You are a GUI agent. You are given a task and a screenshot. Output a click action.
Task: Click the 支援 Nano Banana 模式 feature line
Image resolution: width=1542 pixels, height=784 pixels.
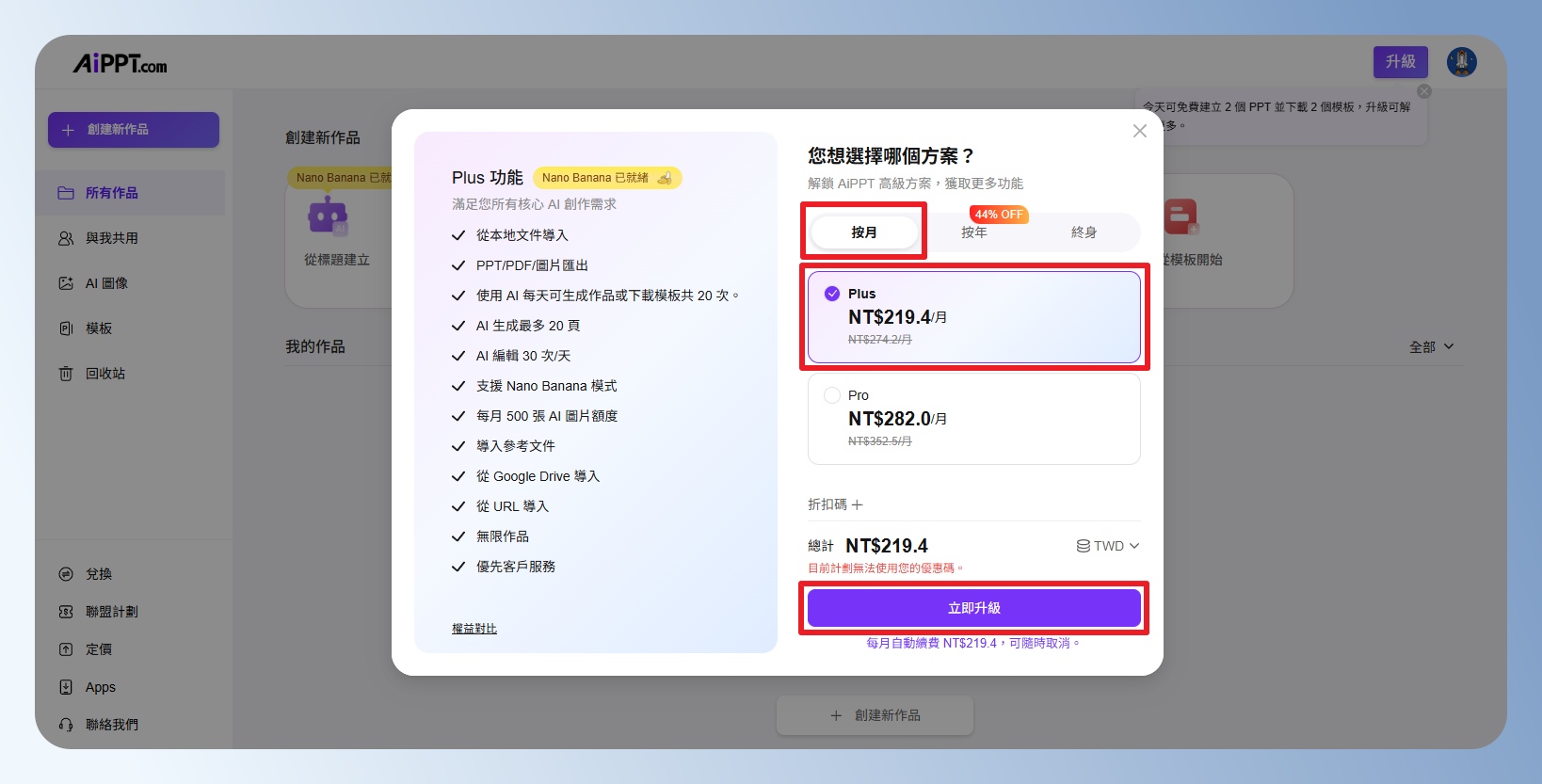click(x=546, y=386)
